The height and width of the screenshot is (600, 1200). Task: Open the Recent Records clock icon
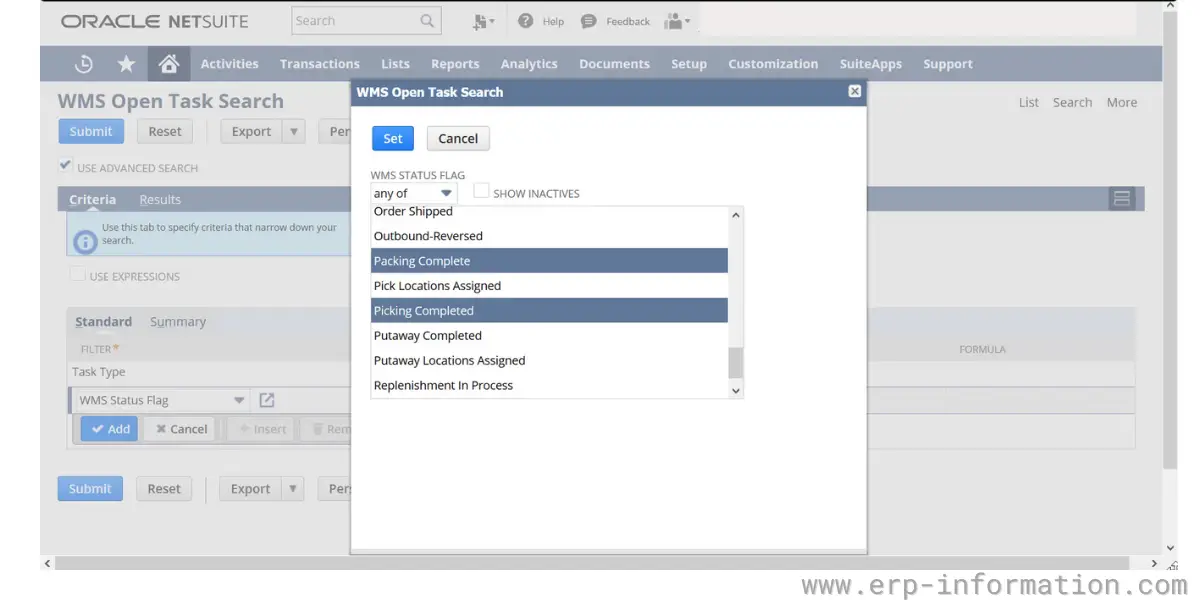(84, 64)
